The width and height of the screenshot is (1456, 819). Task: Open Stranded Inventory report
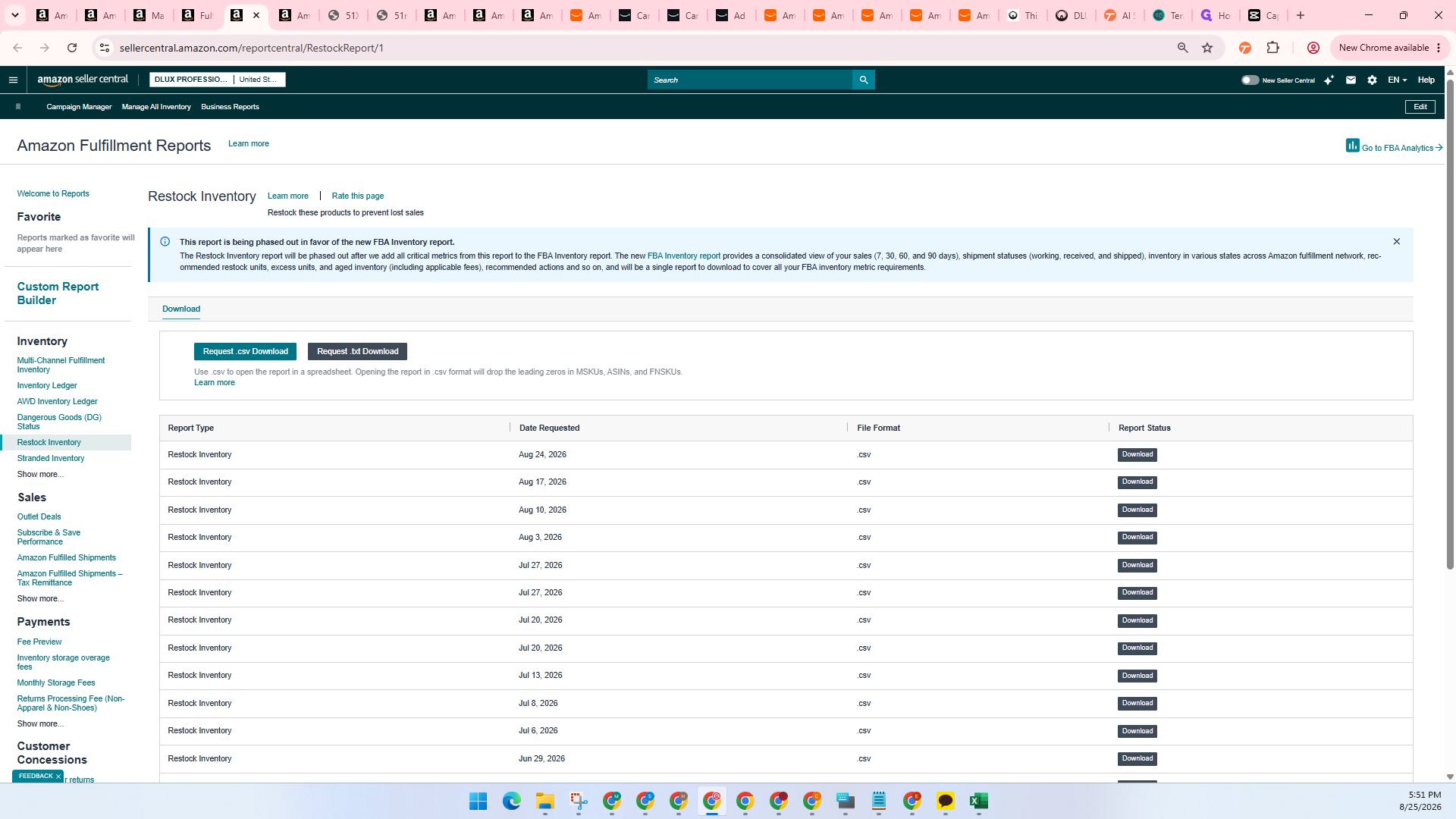pos(51,458)
